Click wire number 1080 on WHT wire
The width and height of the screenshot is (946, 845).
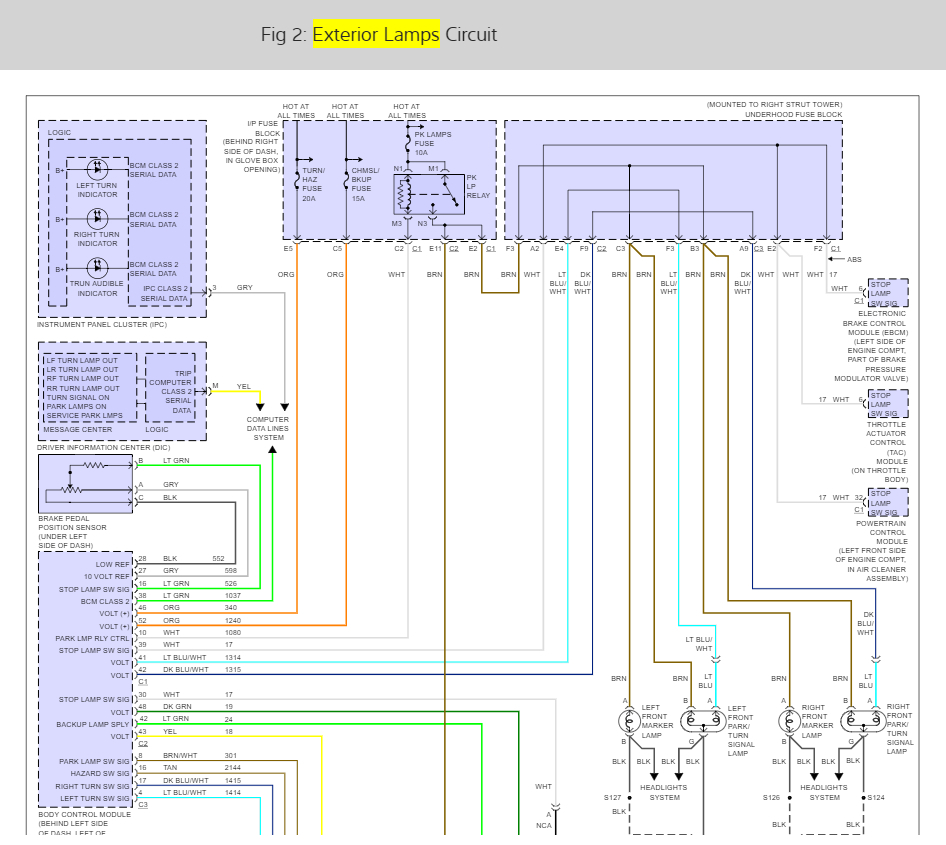pyautogui.click(x=232, y=633)
